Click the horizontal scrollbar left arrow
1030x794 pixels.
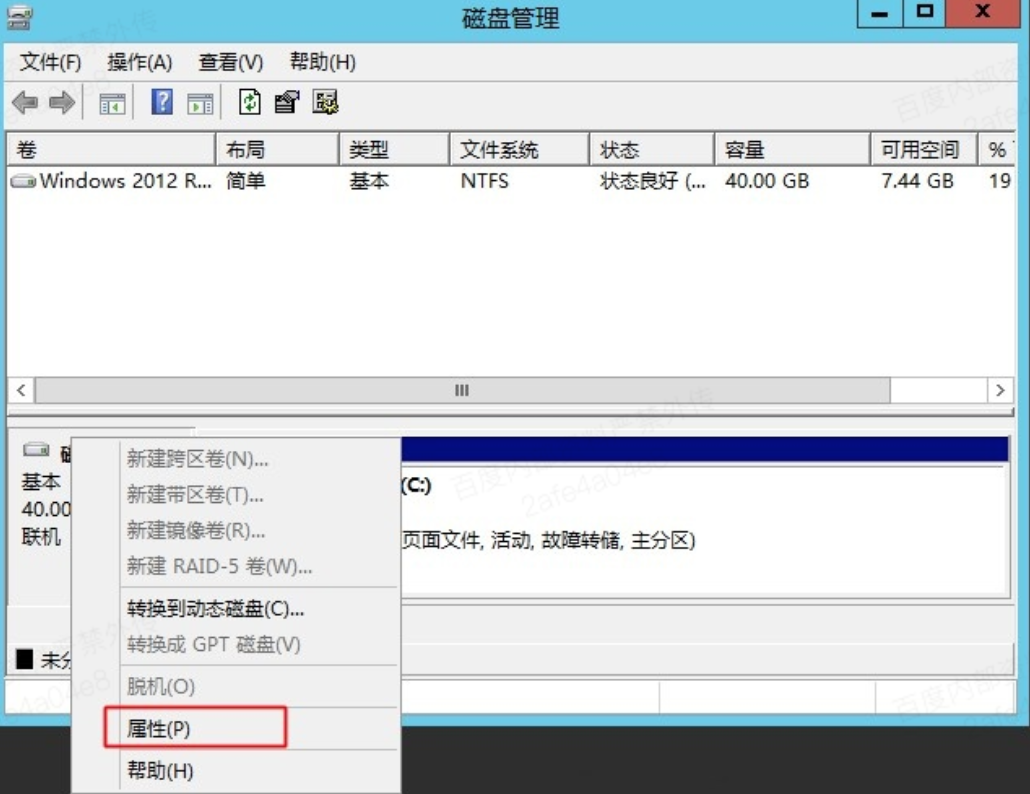21,390
